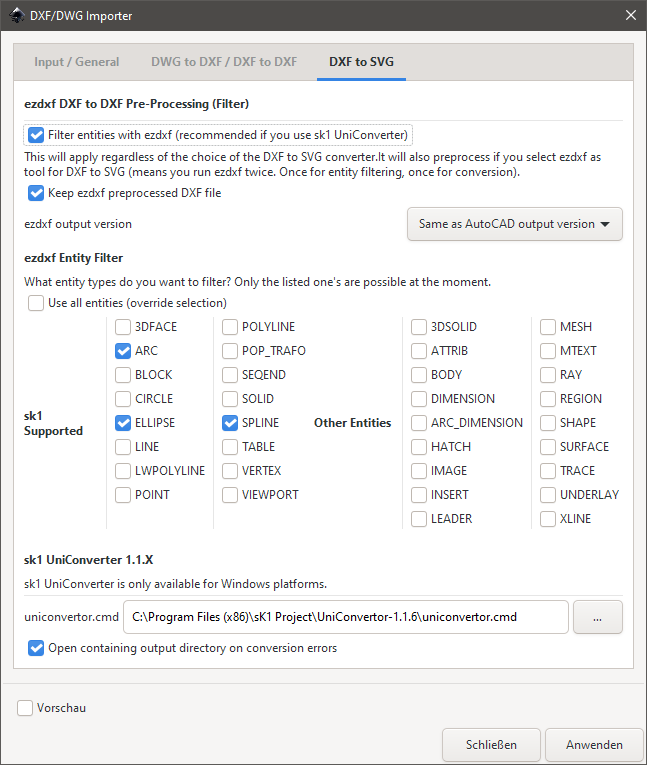
Task: Tick the CIRCLE entity checkbox
Action: (x=123, y=399)
